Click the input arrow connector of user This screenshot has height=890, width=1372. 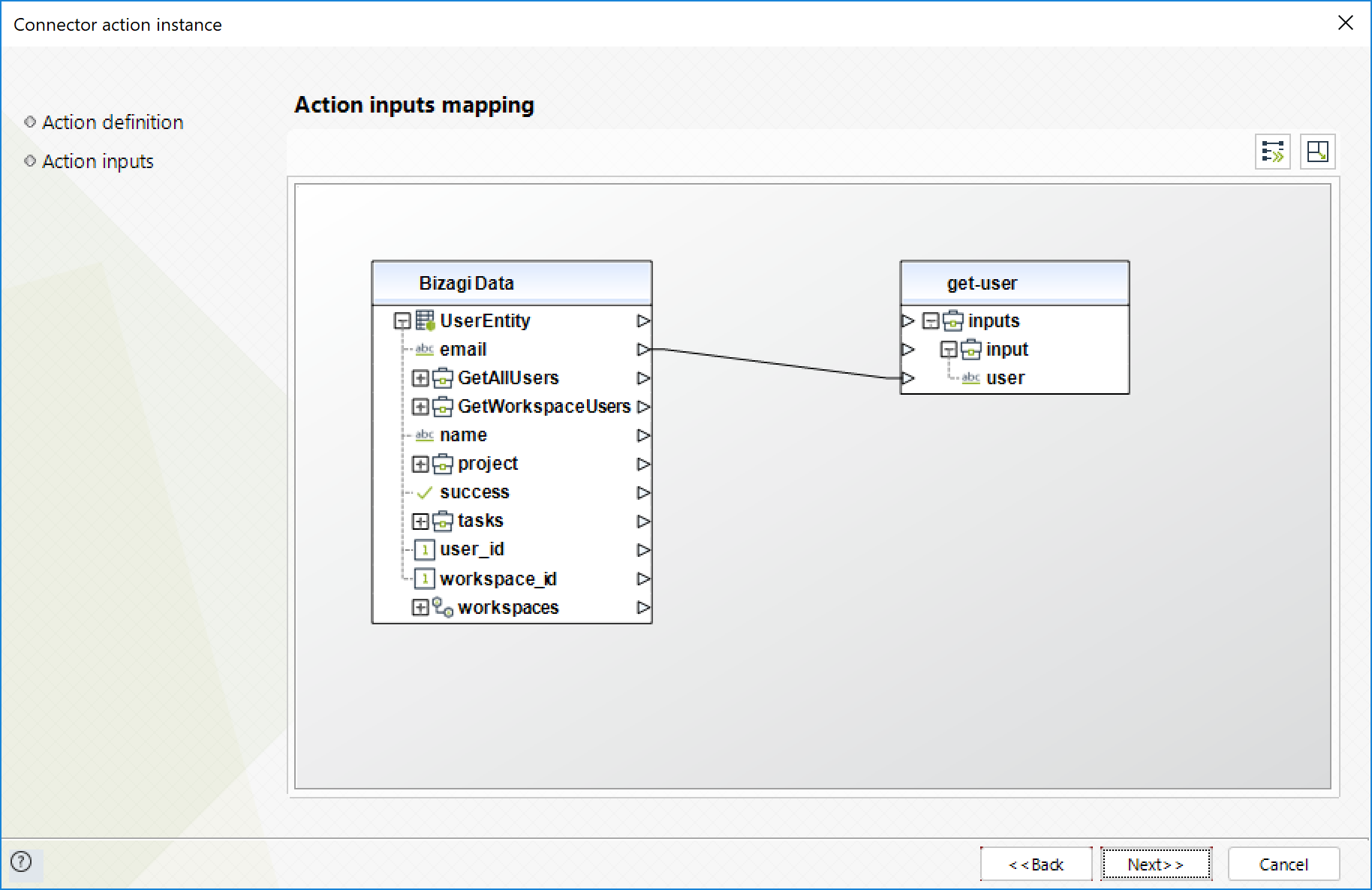908,377
